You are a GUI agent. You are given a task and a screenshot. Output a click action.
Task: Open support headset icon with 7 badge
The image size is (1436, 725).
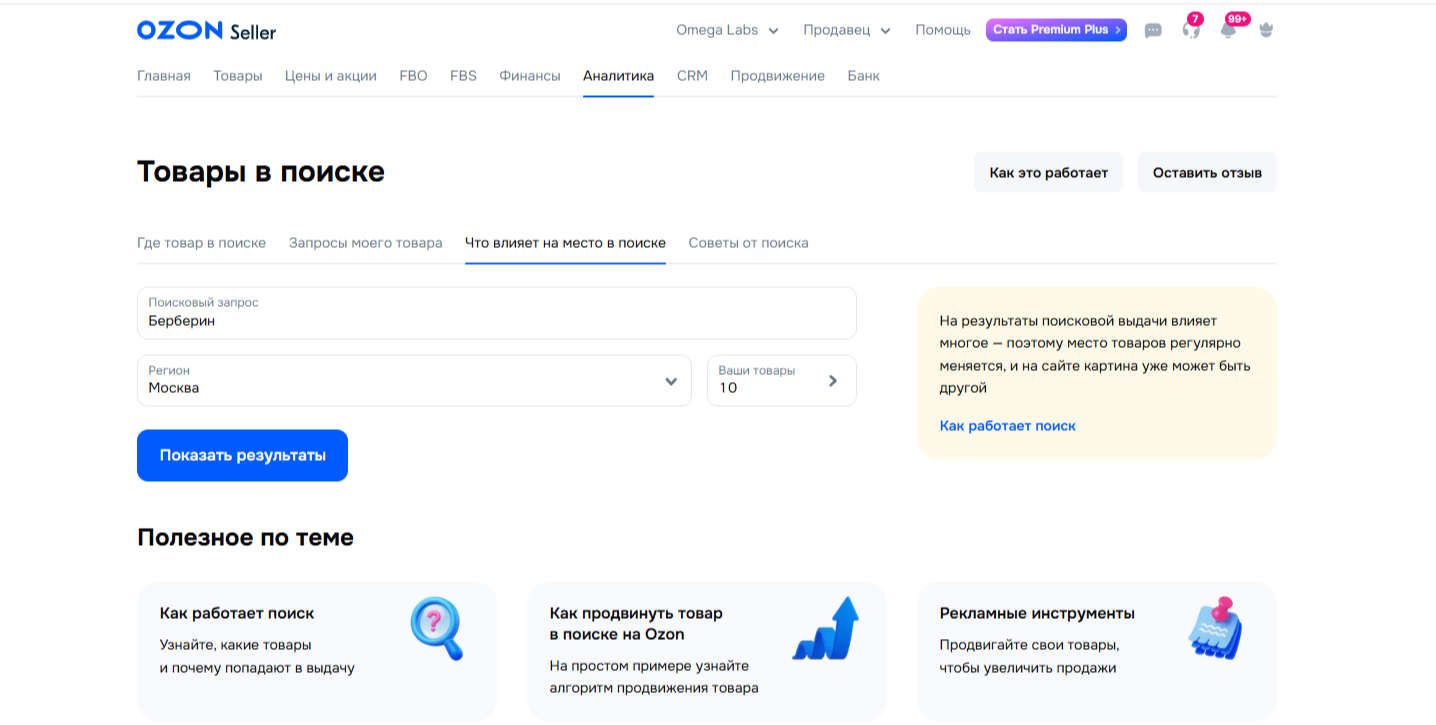click(x=1190, y=31)
